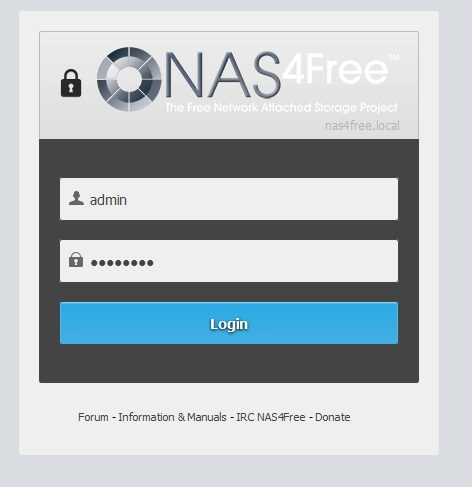This screenshot has width=472, height=487.
Task: Focus the username field containing admin
Action: point(229,199)
